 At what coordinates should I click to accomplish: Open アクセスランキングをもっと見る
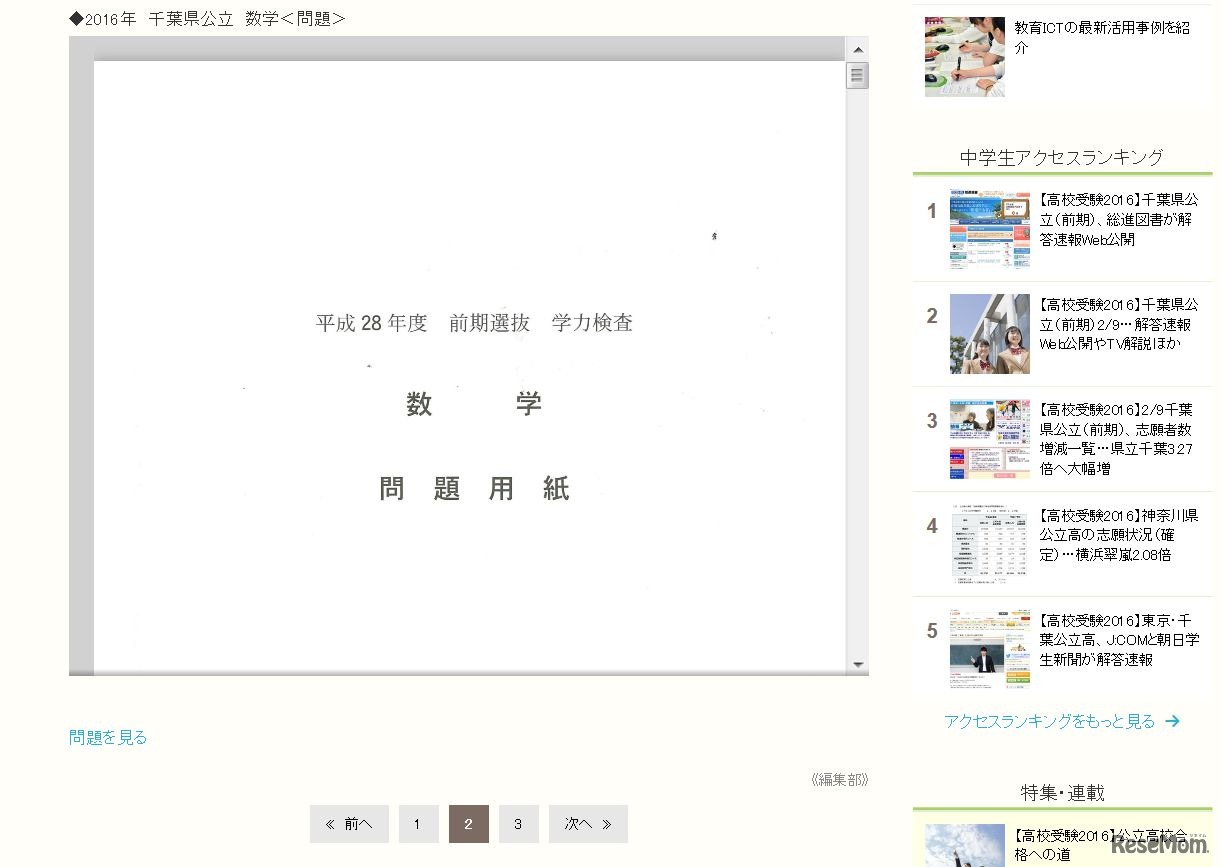coord(1052,721)
